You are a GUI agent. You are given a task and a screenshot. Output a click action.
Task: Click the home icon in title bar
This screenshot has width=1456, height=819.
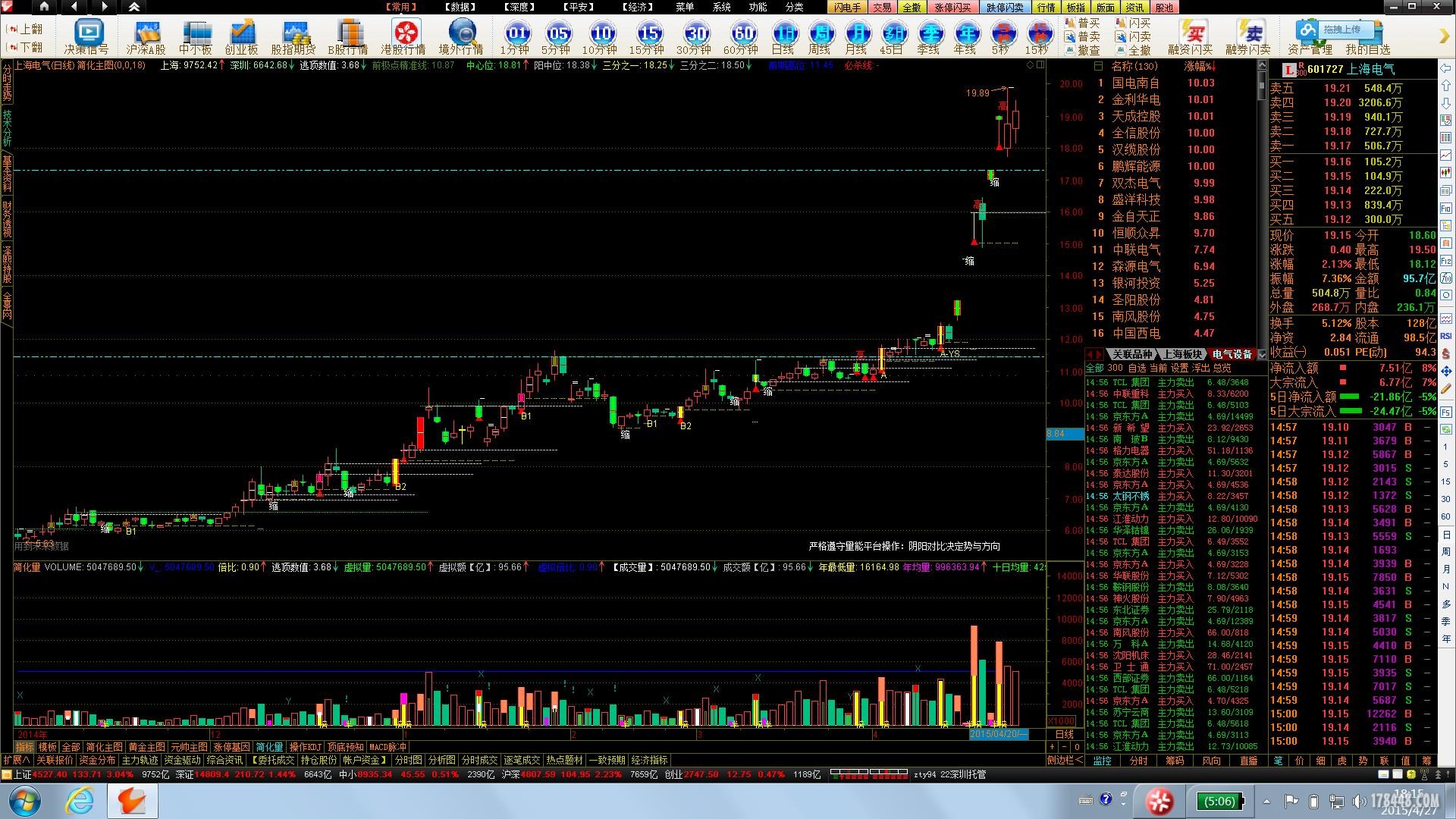click(44, 7)
